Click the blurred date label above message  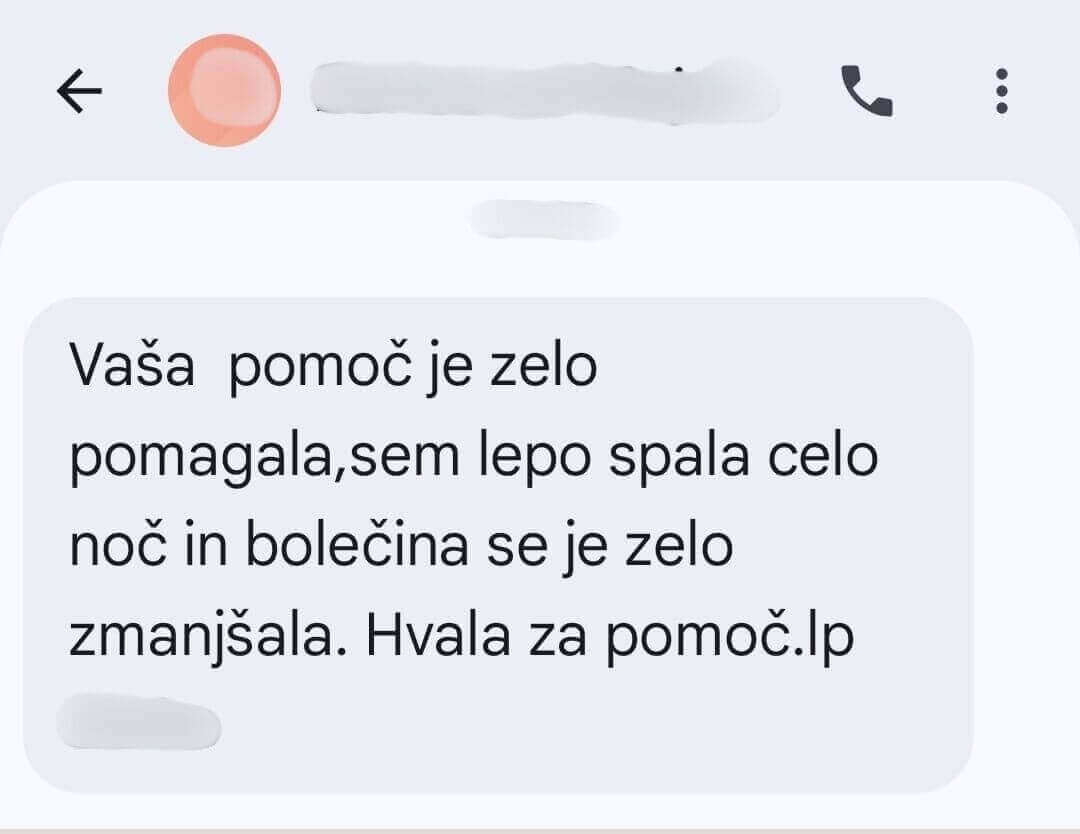543,220
